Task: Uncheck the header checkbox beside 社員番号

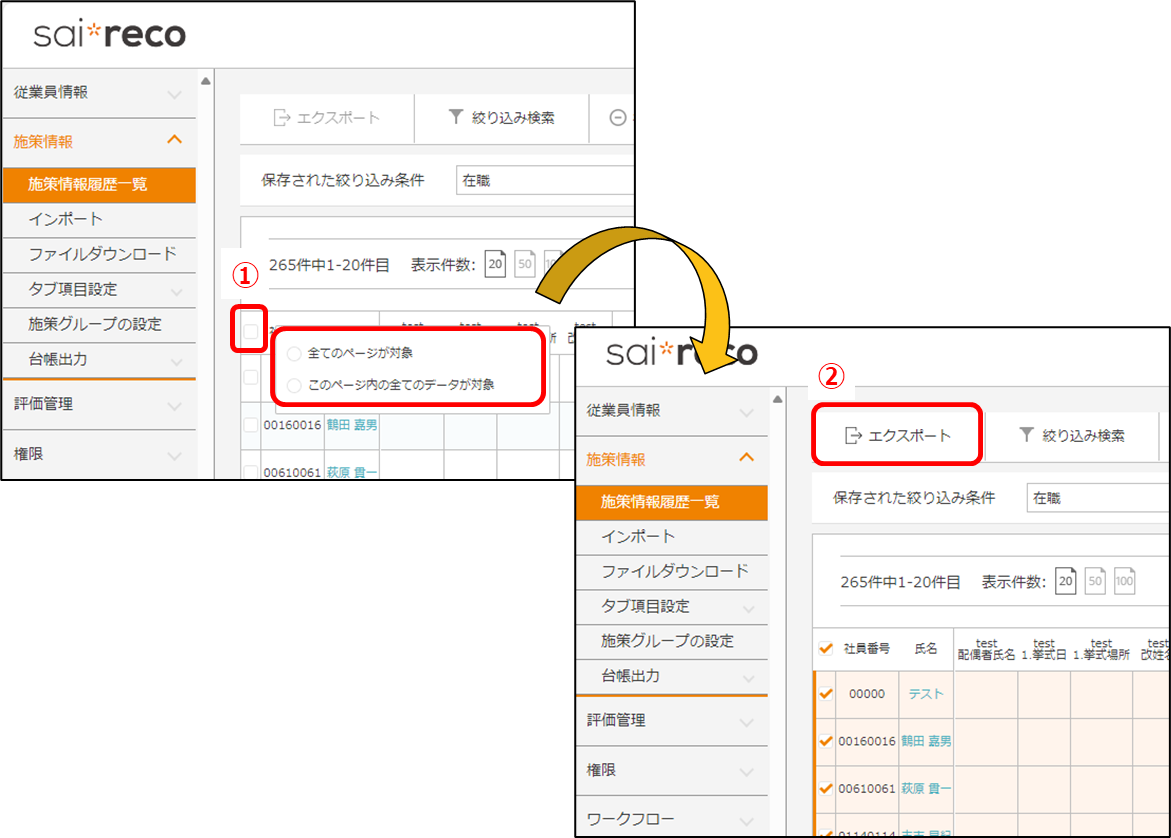Action: pyautogui.click(x=825, y=648)
